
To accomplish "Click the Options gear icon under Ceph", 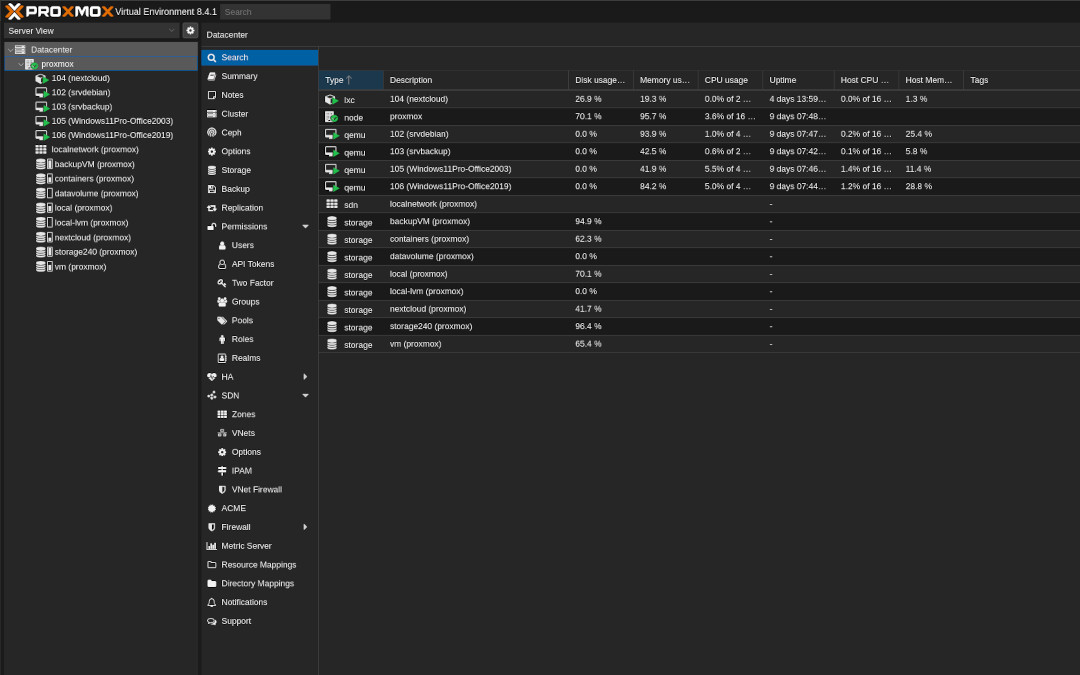I will tap(211, 152).
